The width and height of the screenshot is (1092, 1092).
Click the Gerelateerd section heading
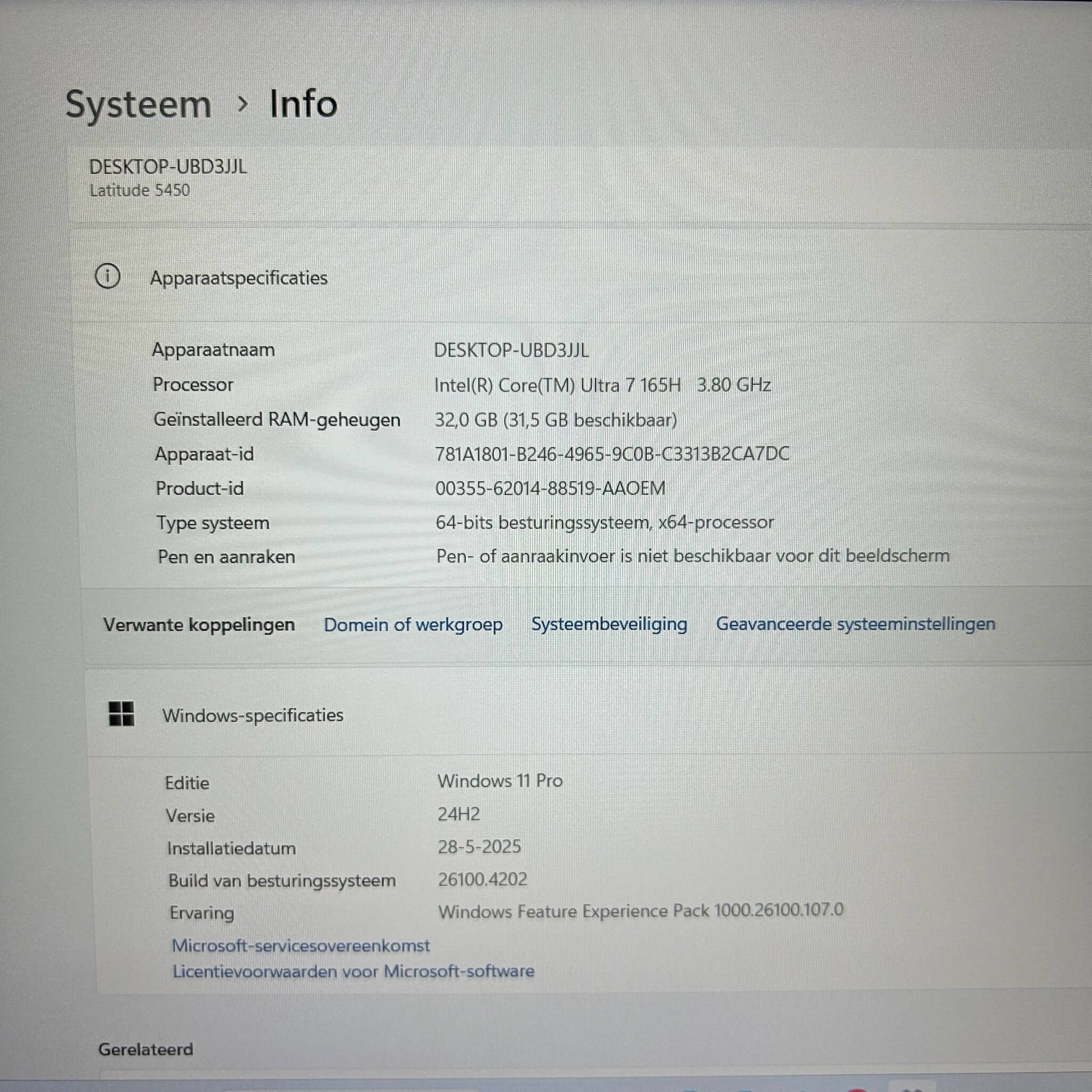[146, 1049]
